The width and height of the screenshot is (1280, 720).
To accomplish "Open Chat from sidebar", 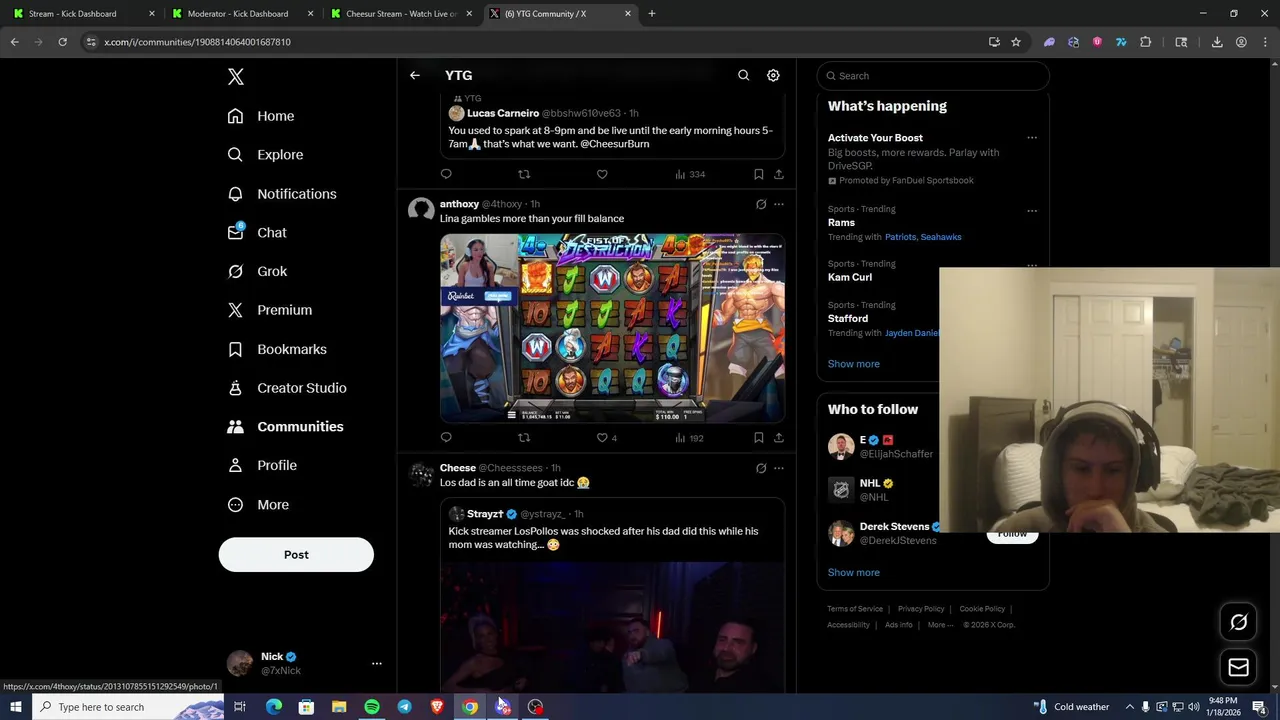I will (x=257, y=232).
